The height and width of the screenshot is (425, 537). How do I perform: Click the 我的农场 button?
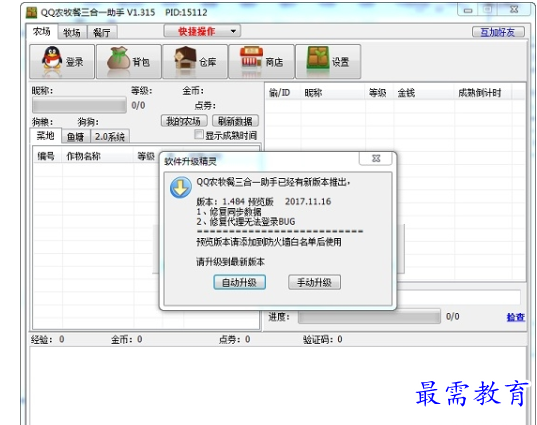[184, 121]
